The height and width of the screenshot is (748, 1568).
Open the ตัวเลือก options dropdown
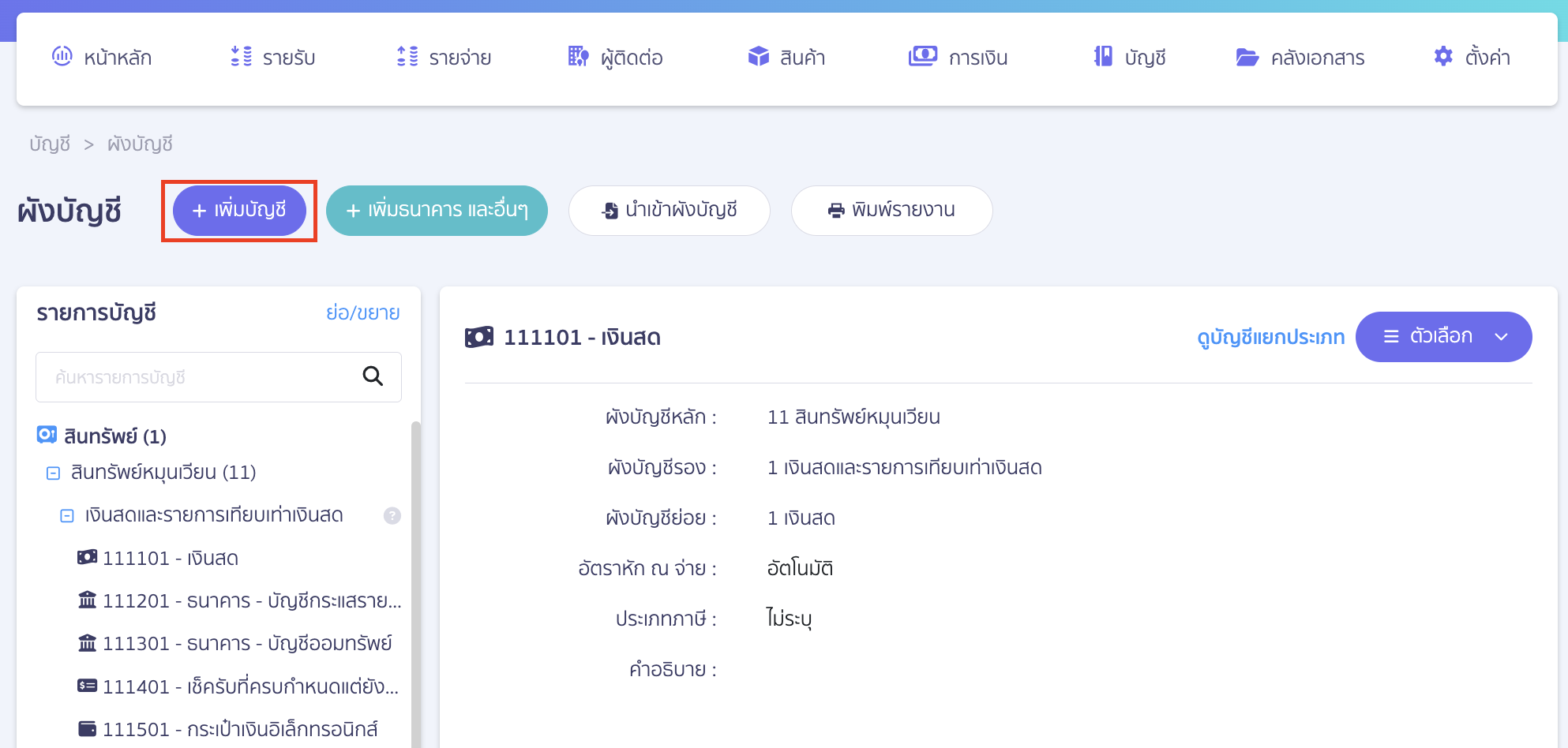(x=1443, y=337)
